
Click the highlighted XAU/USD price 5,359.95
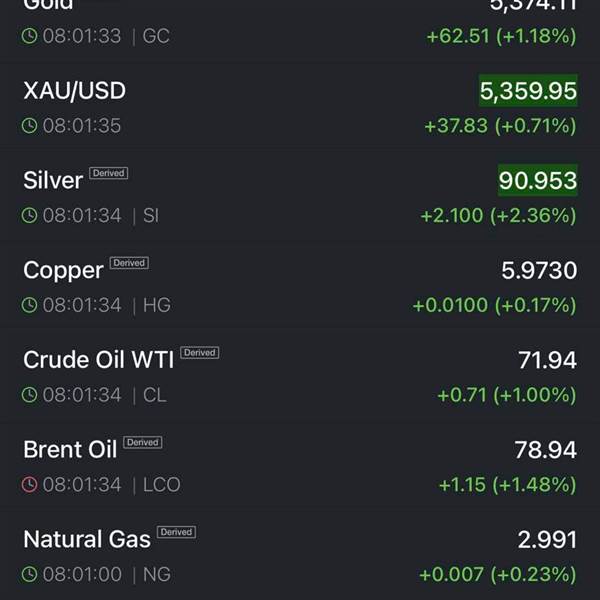pyautogui.click(x=528, y=91)
